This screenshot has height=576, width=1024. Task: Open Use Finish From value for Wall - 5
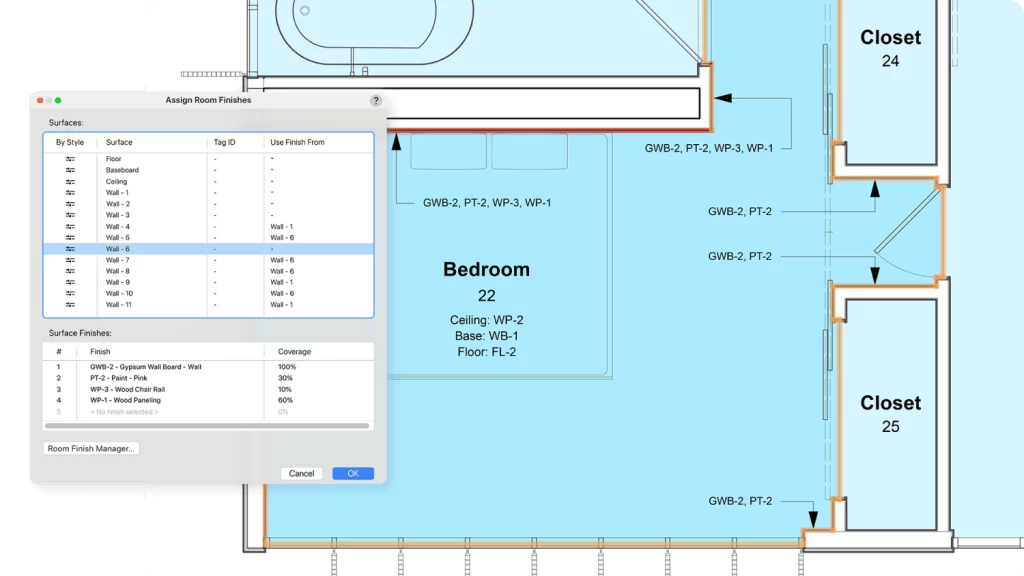pos(281,238)
